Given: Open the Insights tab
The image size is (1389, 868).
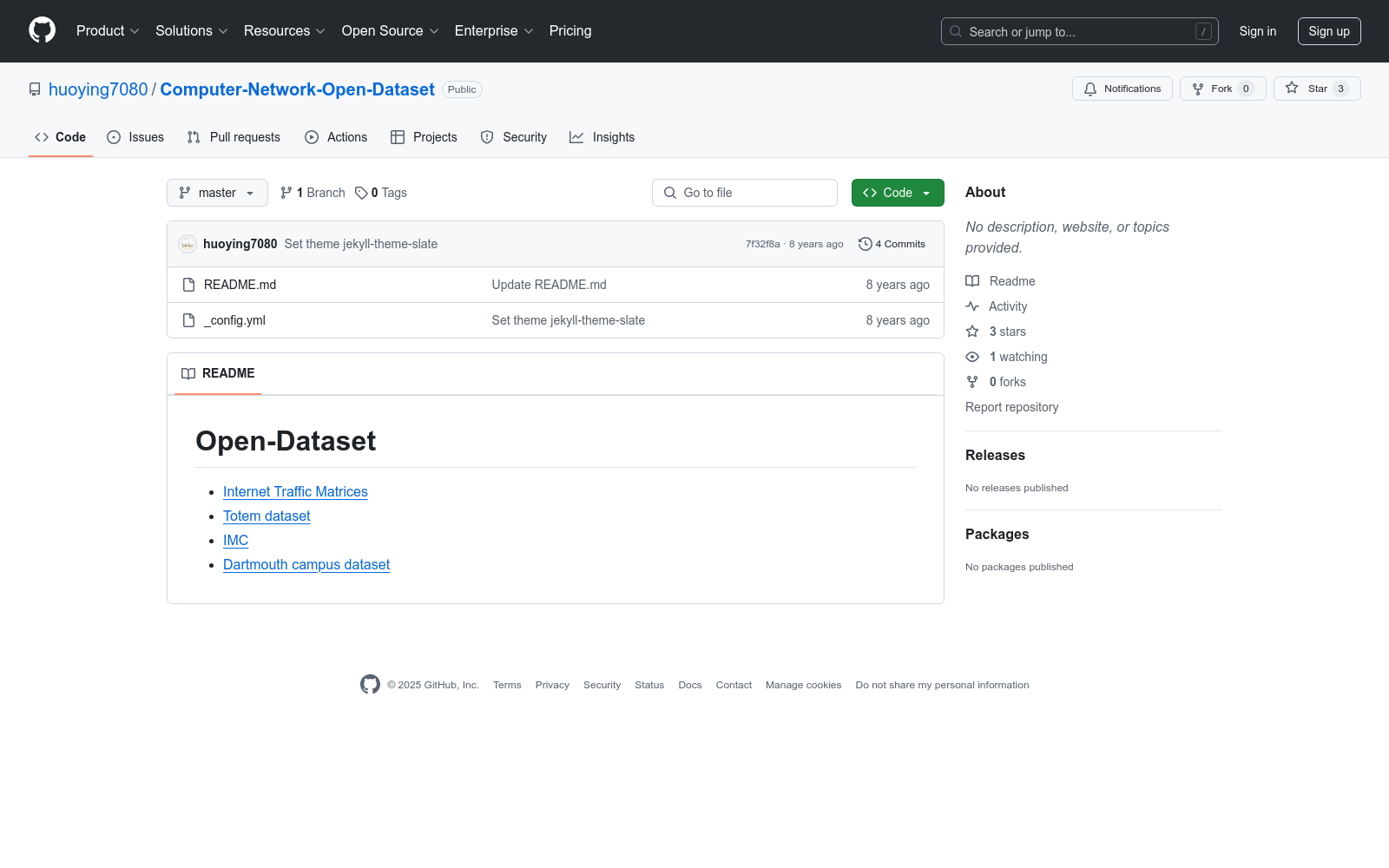Looking at the screenshot, I should 602,137.
